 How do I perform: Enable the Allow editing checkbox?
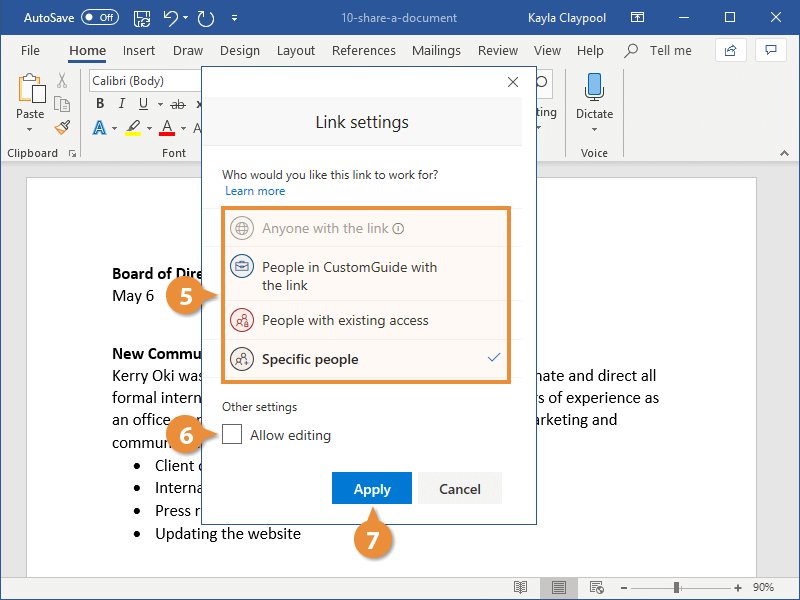[x=232, y=434]
